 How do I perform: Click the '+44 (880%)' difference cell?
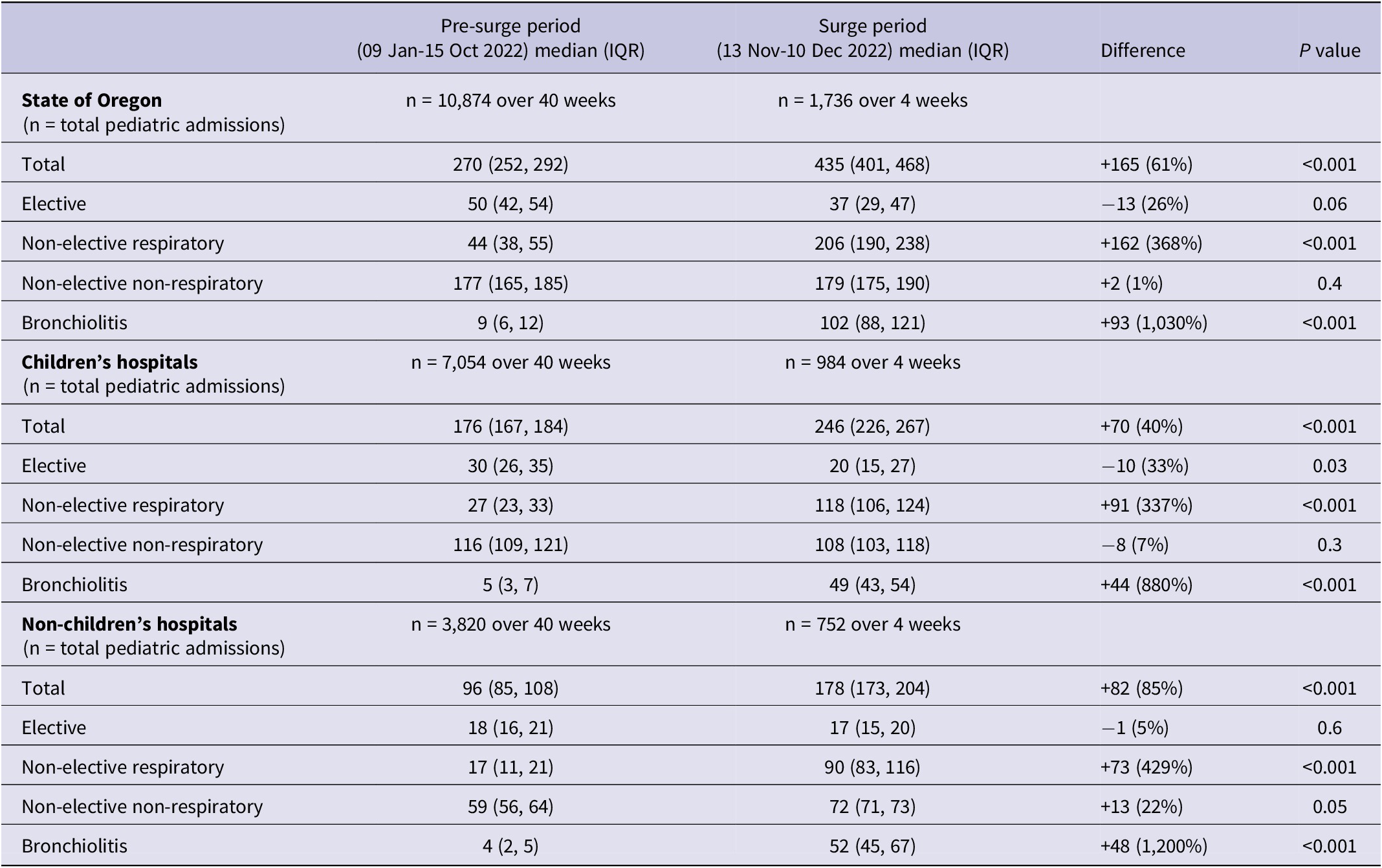coord(1146,585)
